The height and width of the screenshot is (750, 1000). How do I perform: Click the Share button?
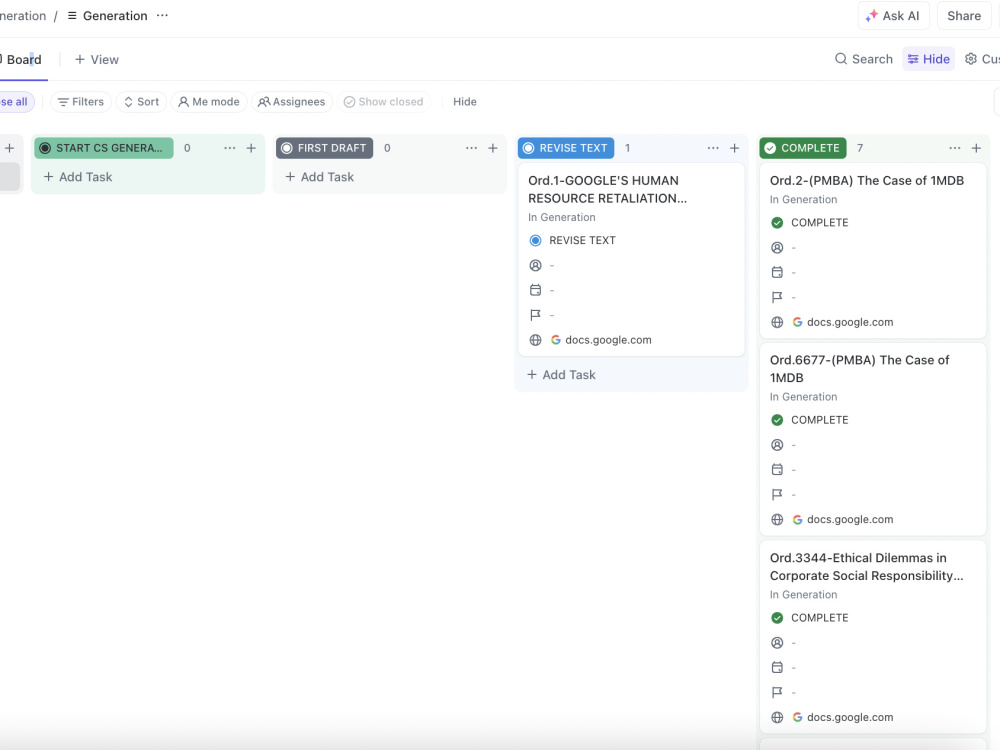964,16
